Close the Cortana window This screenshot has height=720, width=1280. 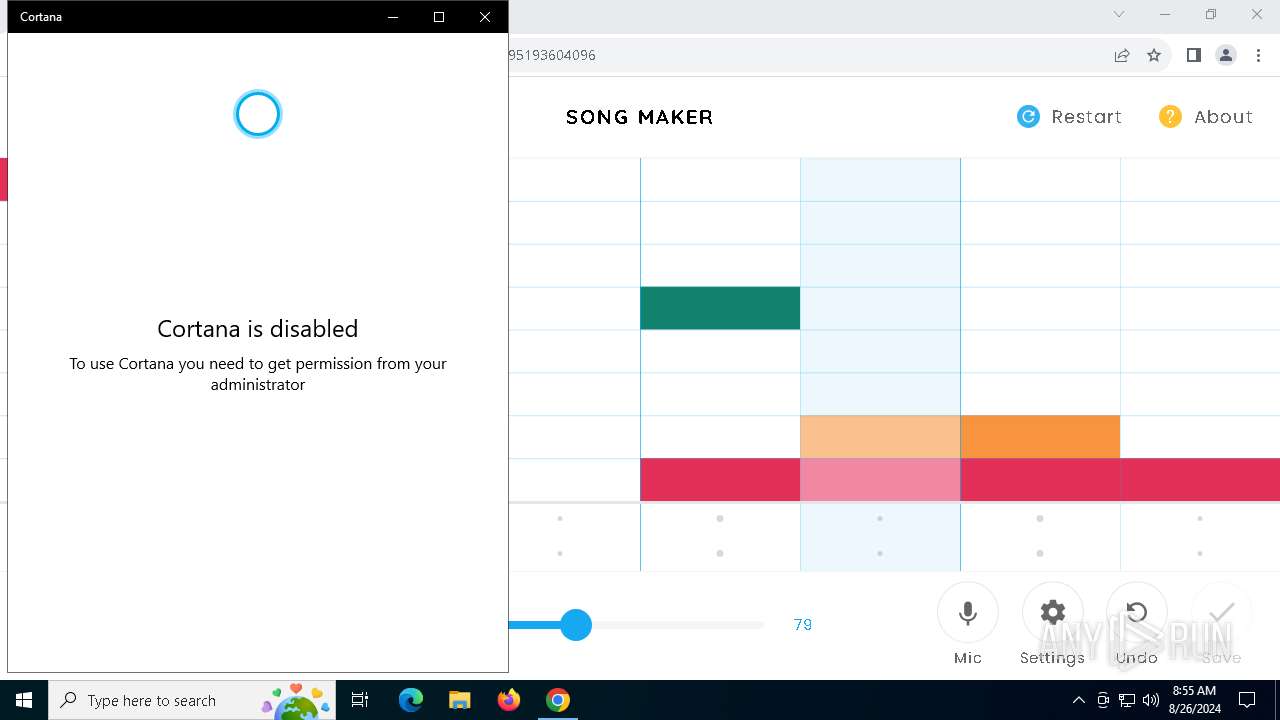[x=485, y=17]
